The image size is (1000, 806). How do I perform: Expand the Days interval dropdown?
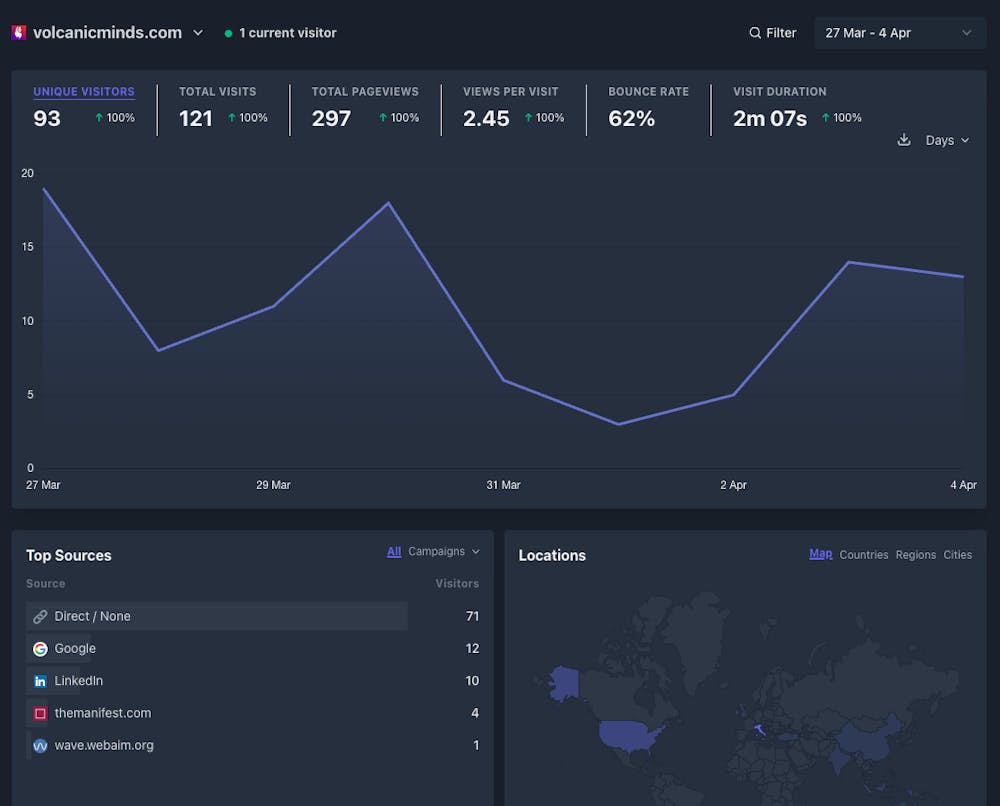[947, 140]
